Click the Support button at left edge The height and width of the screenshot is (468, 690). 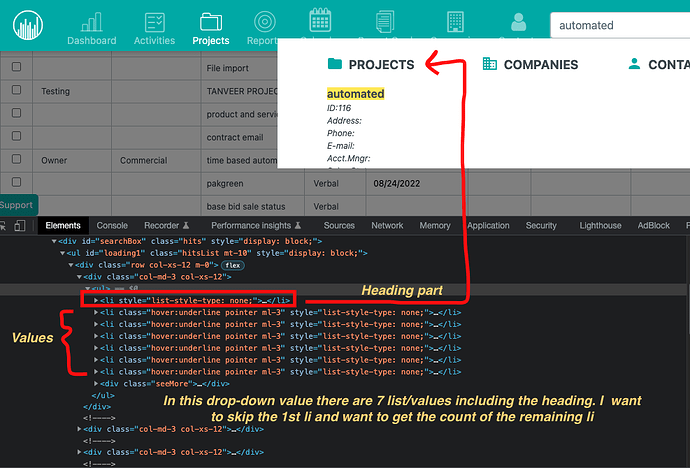click(x=18, y=205)
